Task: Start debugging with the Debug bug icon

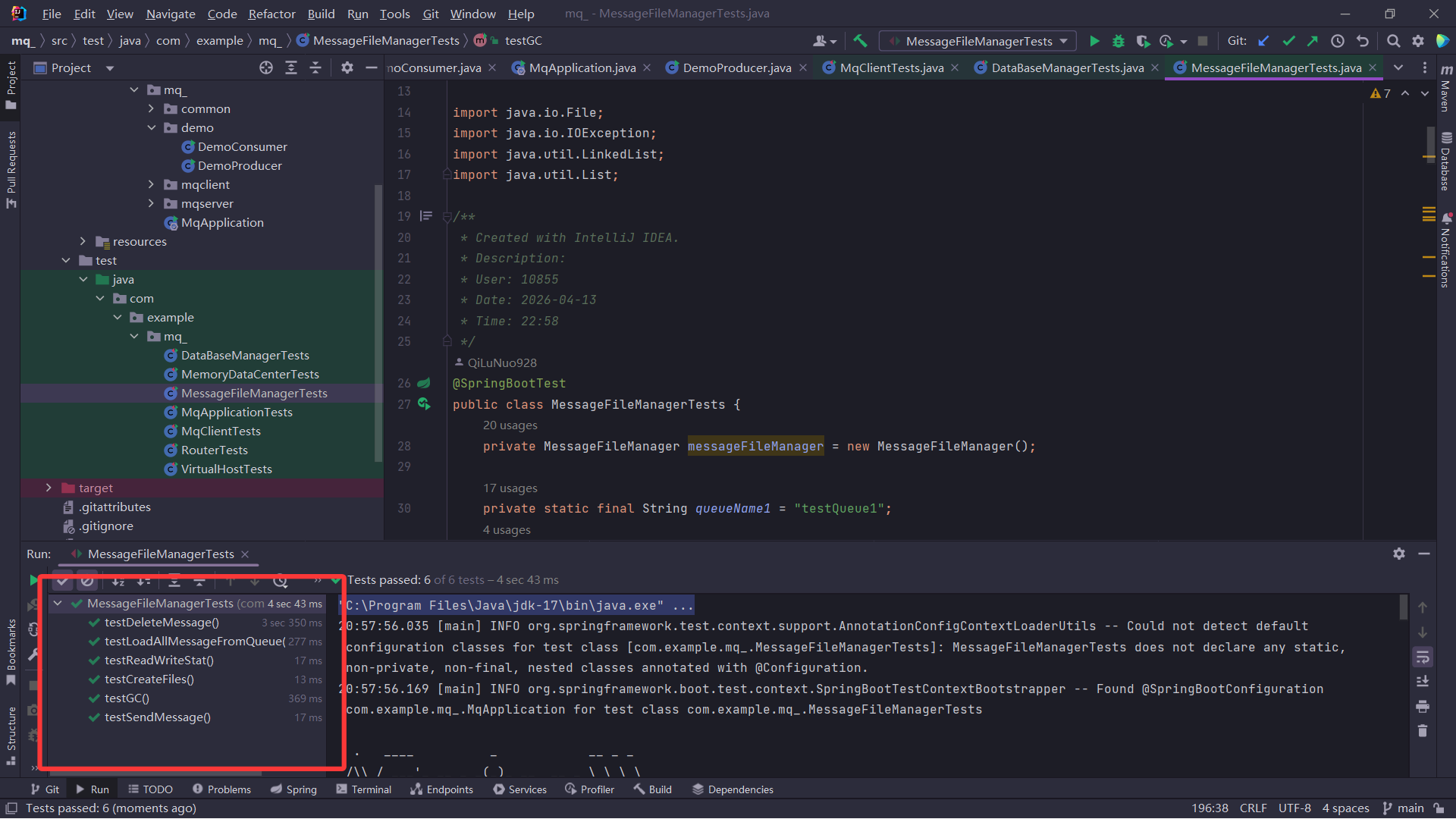Action: coord(1118,41)
